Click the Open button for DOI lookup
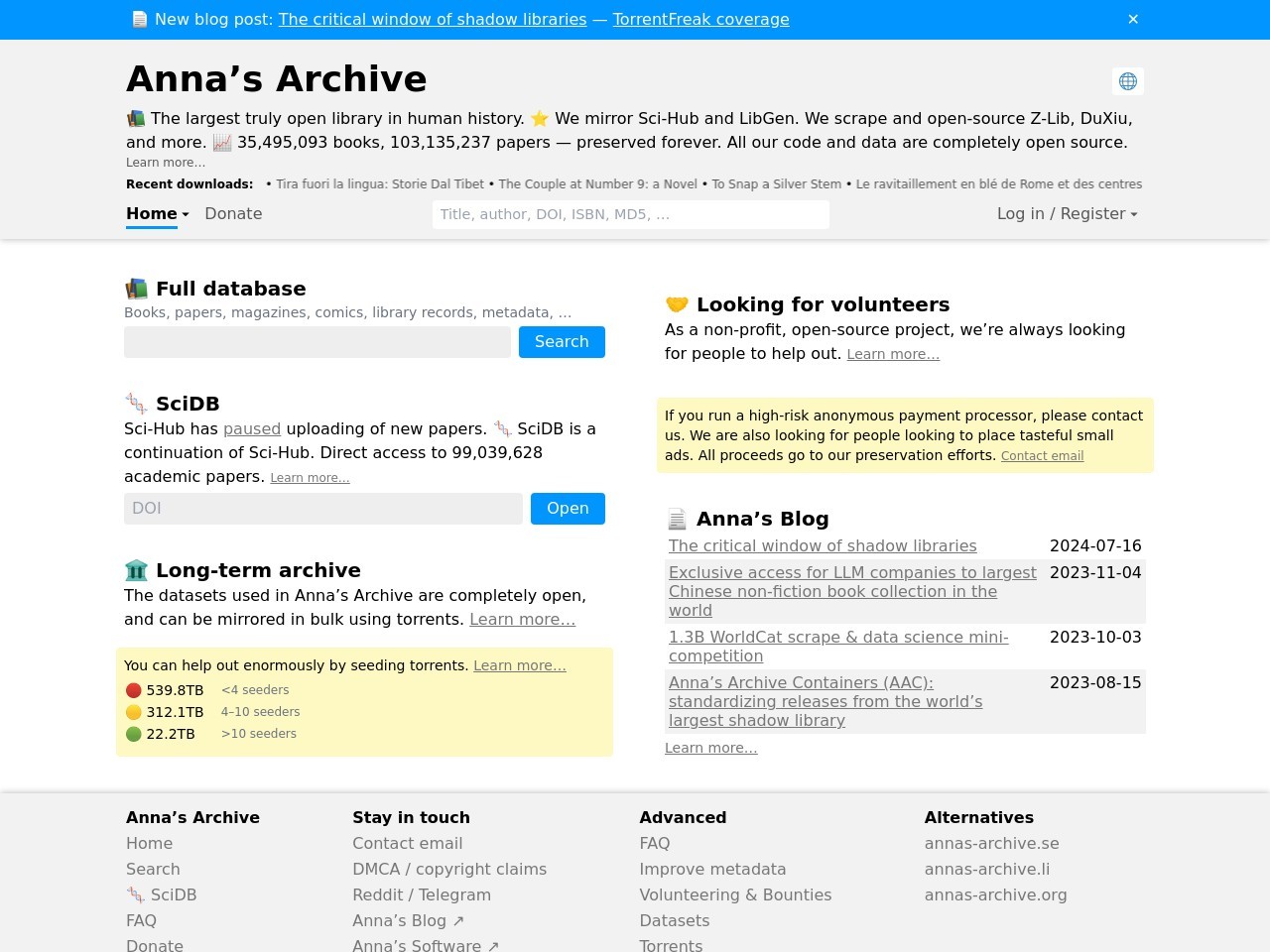 (568, 508)
